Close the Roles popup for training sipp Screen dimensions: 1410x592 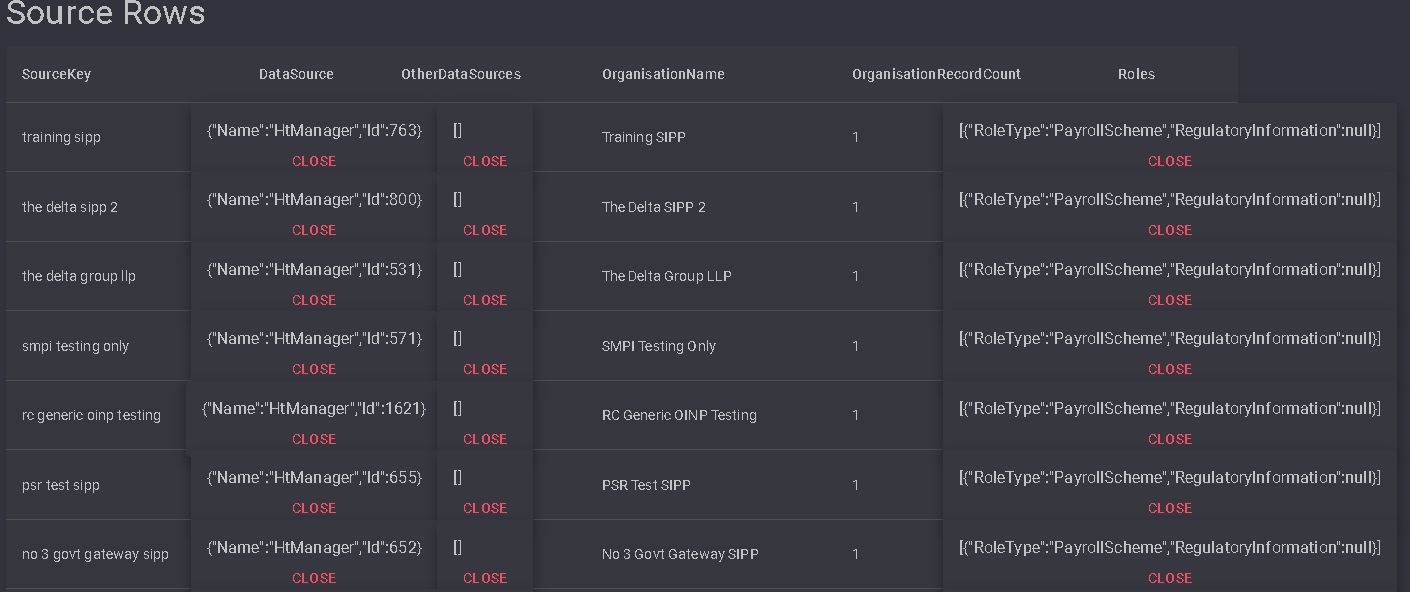[1170, 161]
